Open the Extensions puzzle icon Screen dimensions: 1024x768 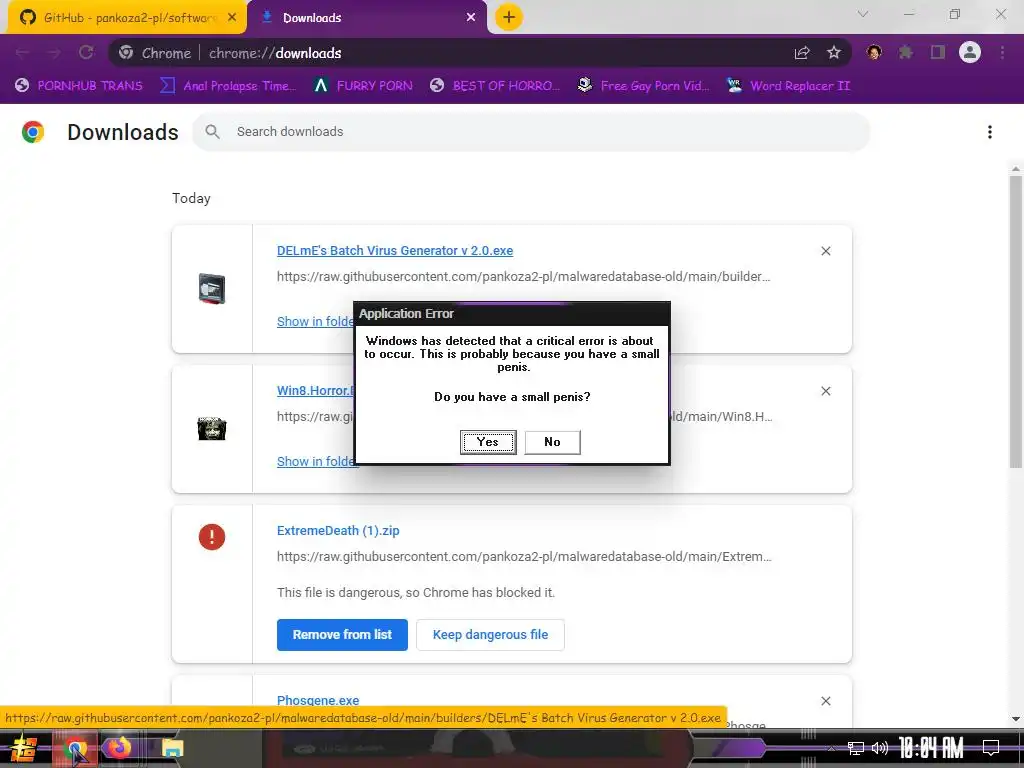coord(906,53)
